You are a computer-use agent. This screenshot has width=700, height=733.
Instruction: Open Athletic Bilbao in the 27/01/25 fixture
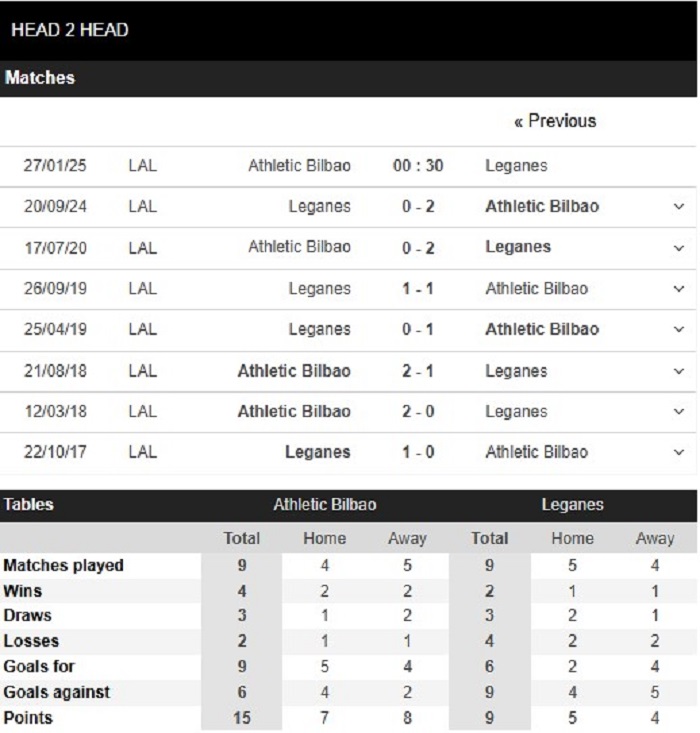pyautogui.click(x=299, y=165)
